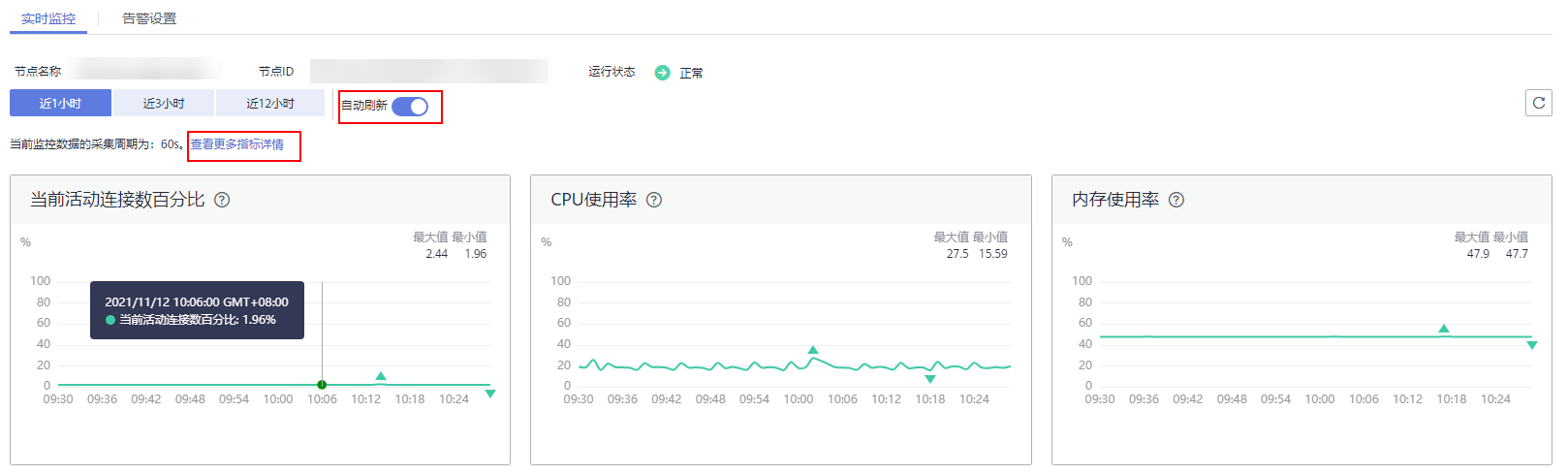Switch to the 实时监控 tab

48,18
